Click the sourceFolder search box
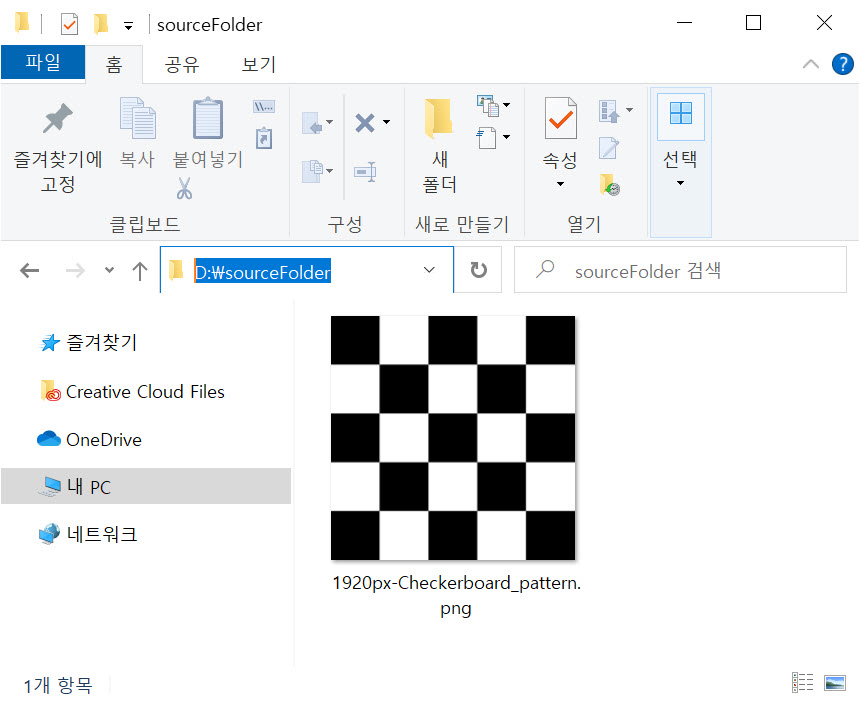Image resolution: width=860 pixels, height=703 pixels. (x=680, y=270)
